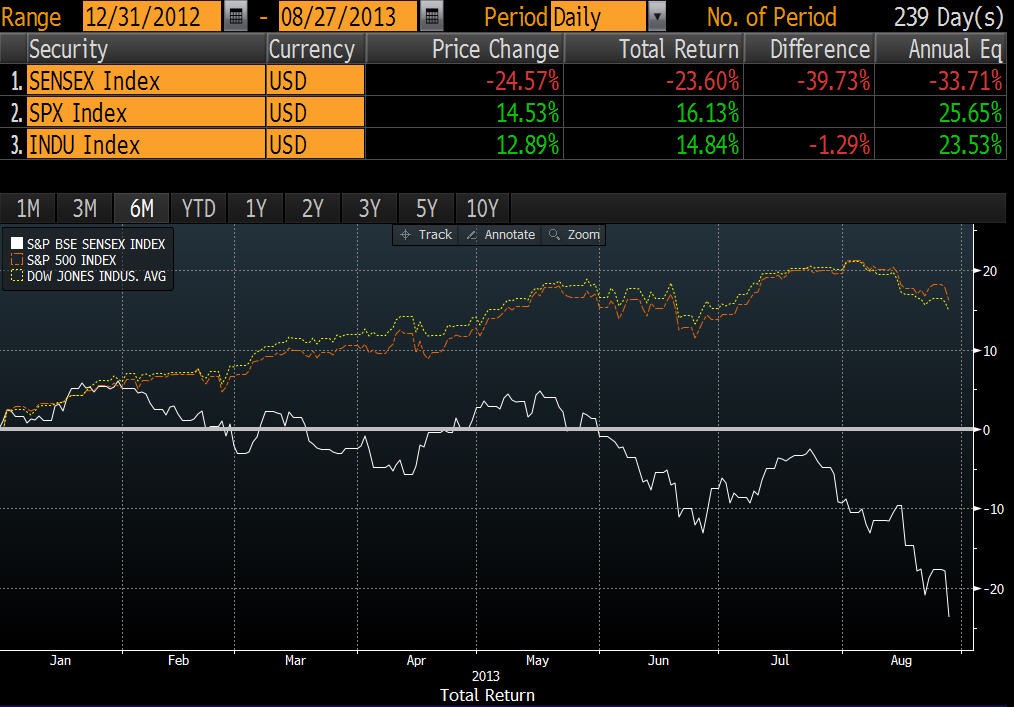Change the SPX row USD currency
Image resolution: width=1014 pixels, height=707 pixels.
point(316,113)
